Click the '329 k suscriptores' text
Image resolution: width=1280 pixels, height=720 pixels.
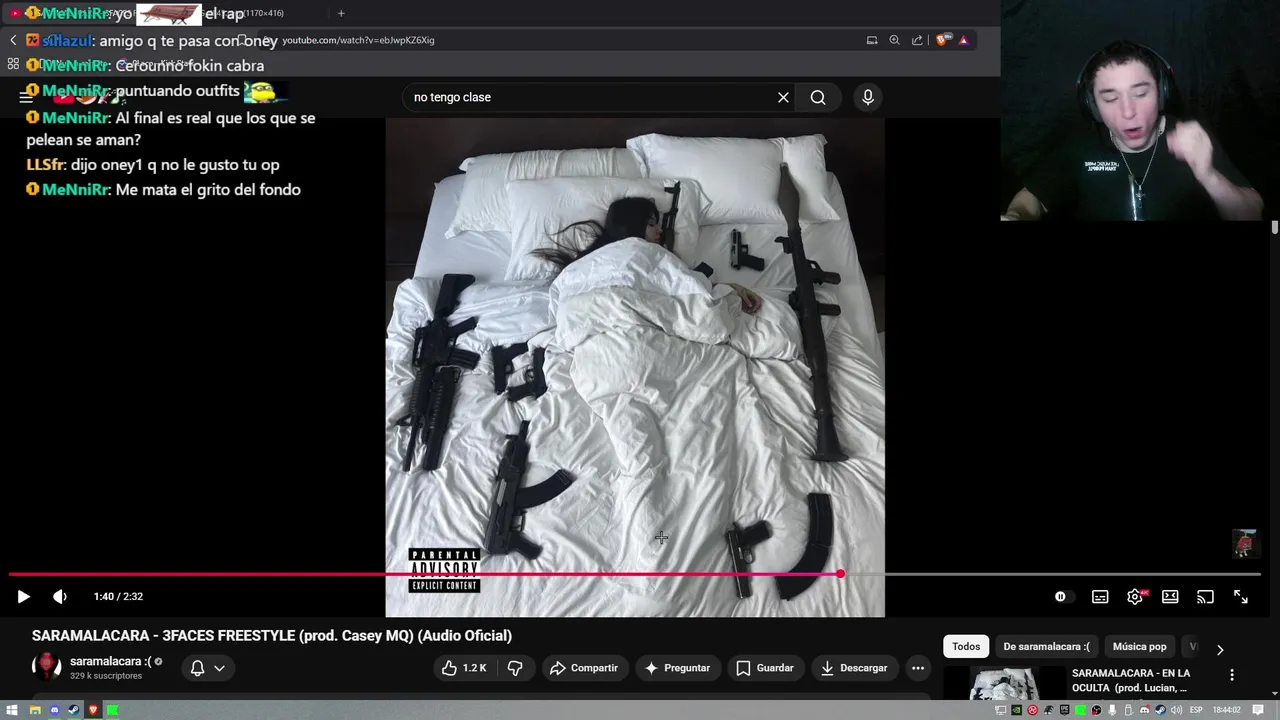tap(106, 676)
